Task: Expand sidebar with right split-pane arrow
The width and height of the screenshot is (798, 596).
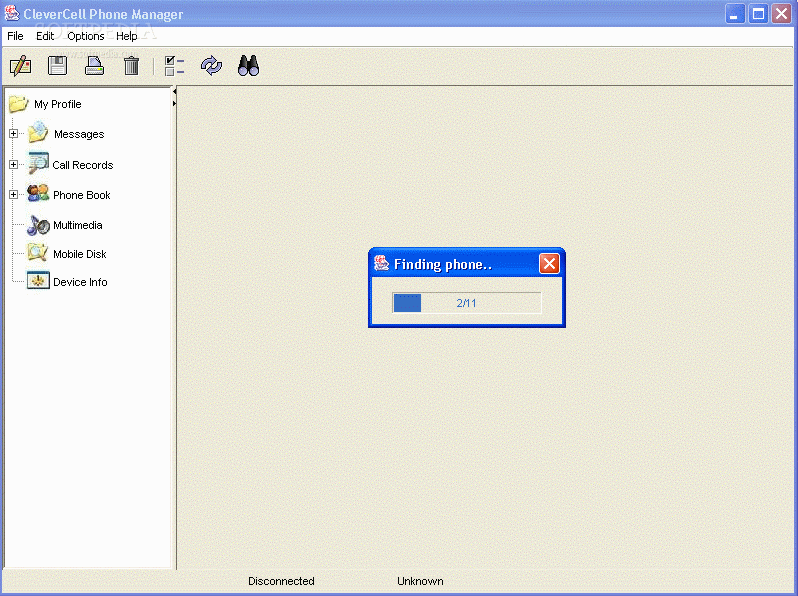Action: 174,103
